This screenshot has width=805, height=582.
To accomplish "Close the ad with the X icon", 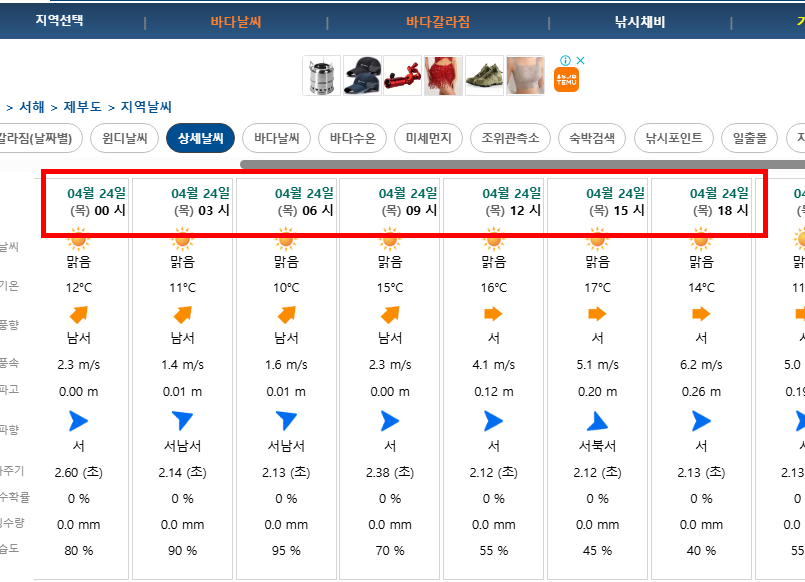I will pos(580,60).
